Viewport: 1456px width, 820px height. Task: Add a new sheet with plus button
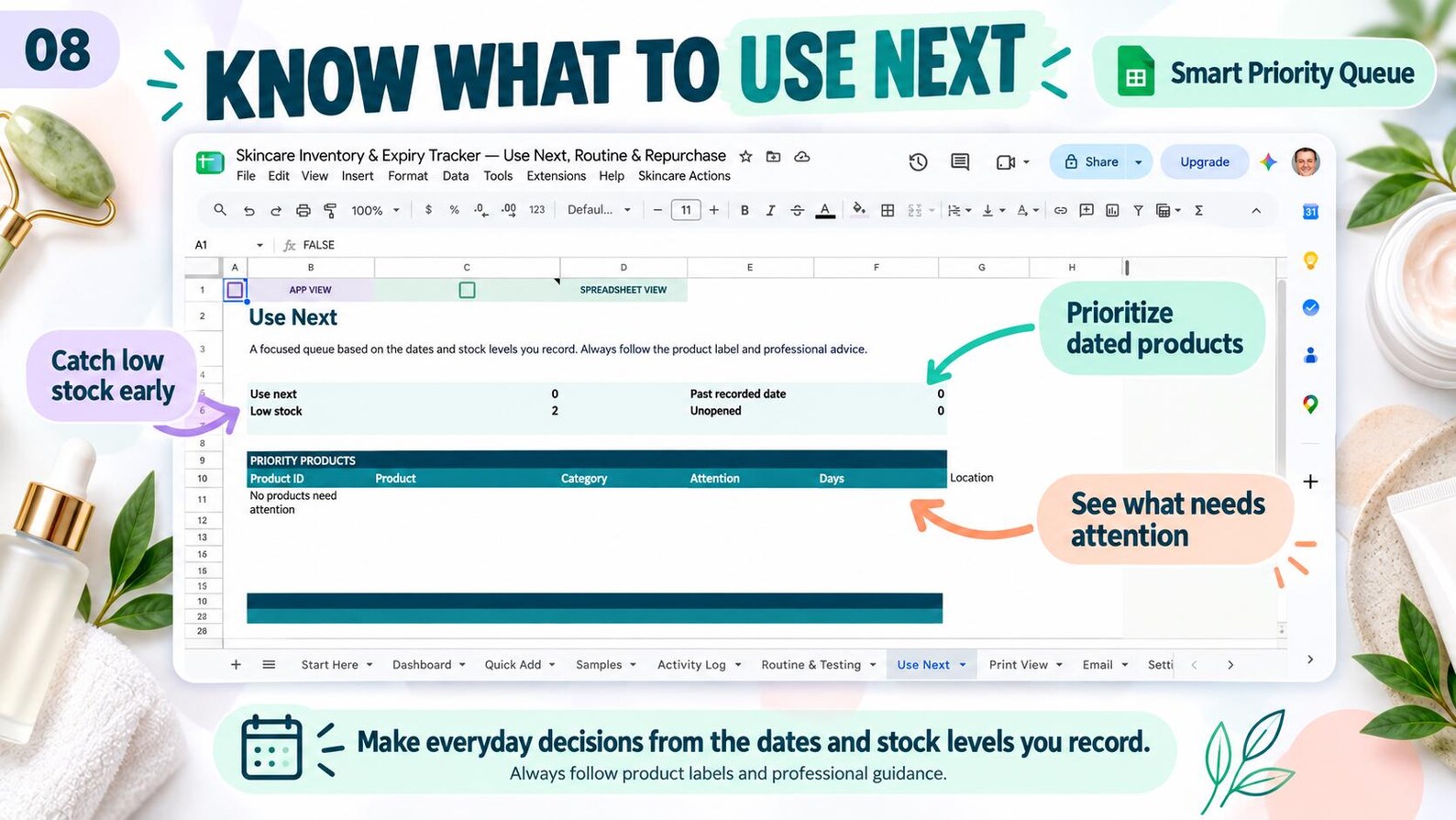[236, 665]
